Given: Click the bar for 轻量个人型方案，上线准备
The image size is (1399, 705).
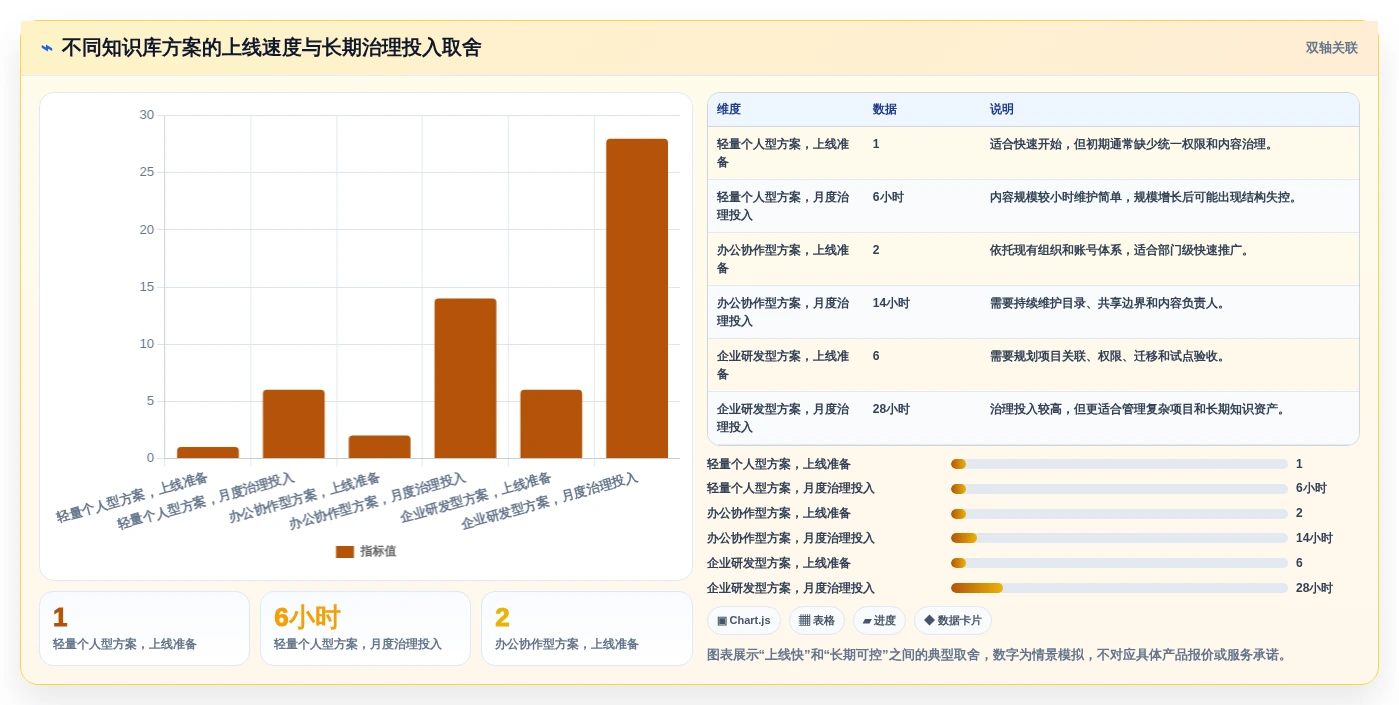Looking at the screenshot, I should [x=208, y=453].
